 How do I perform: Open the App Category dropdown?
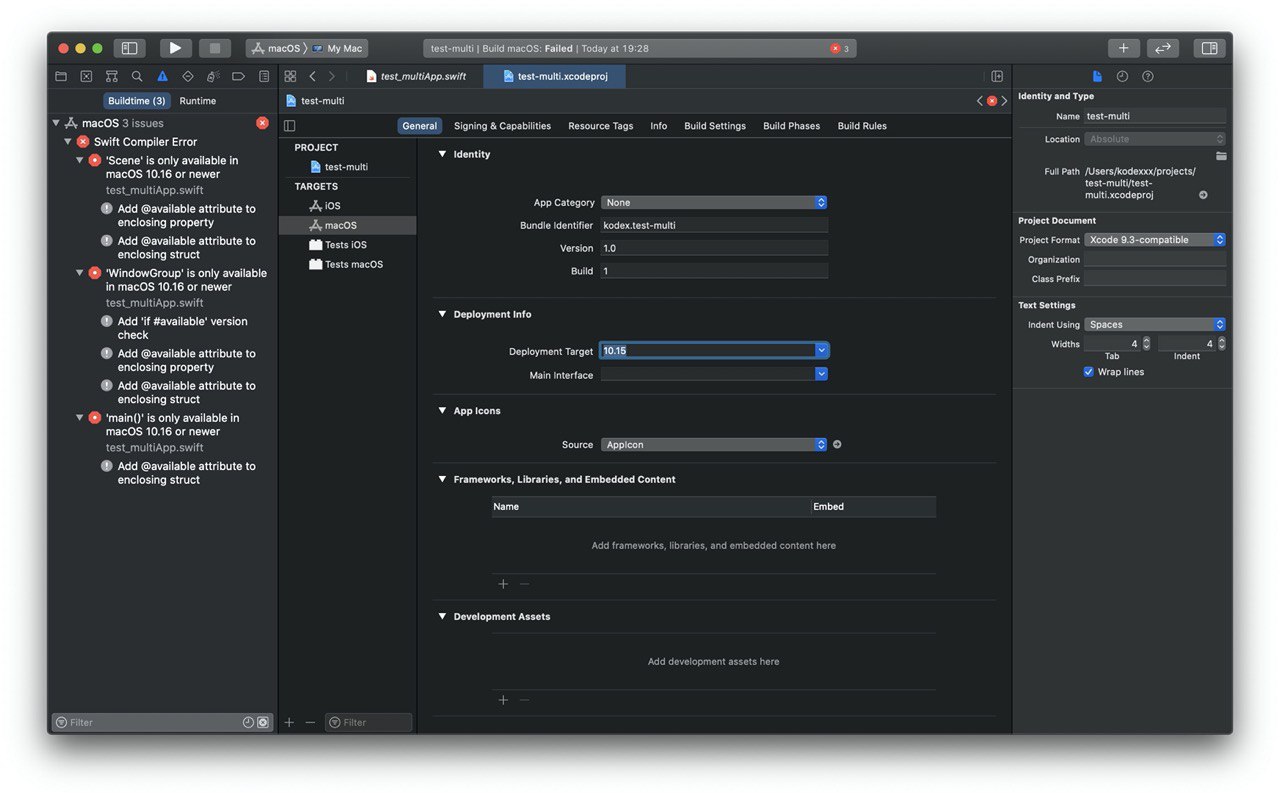click(x=714, y=202)
